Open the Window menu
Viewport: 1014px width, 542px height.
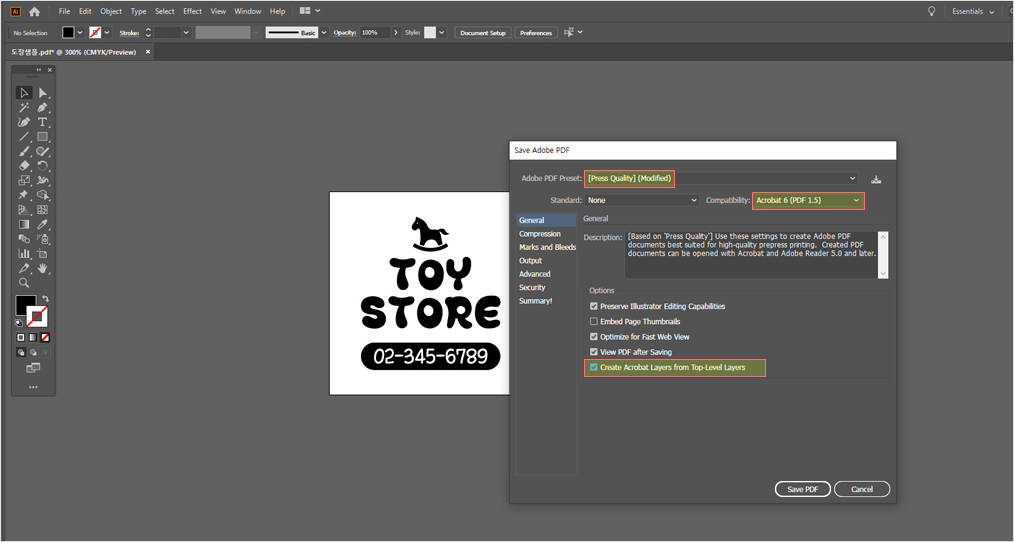248,11
